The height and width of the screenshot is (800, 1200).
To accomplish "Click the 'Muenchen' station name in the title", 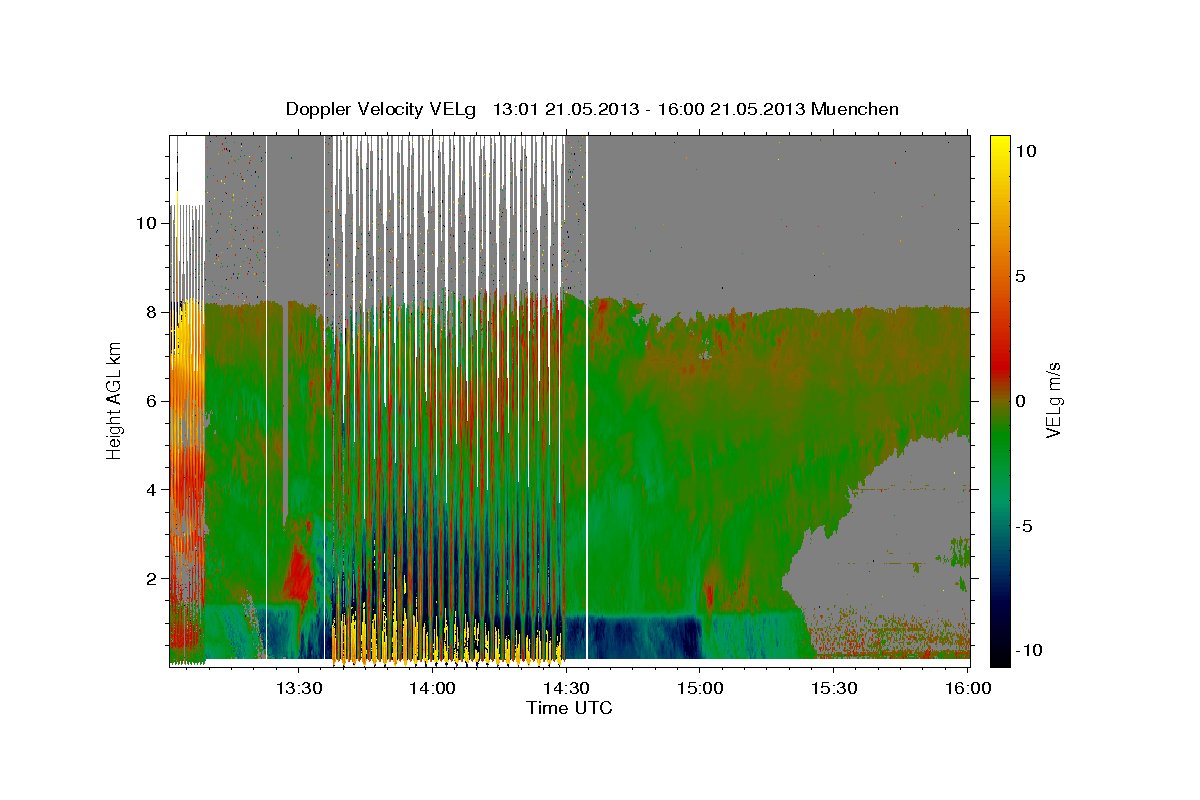I will (856, 109).
